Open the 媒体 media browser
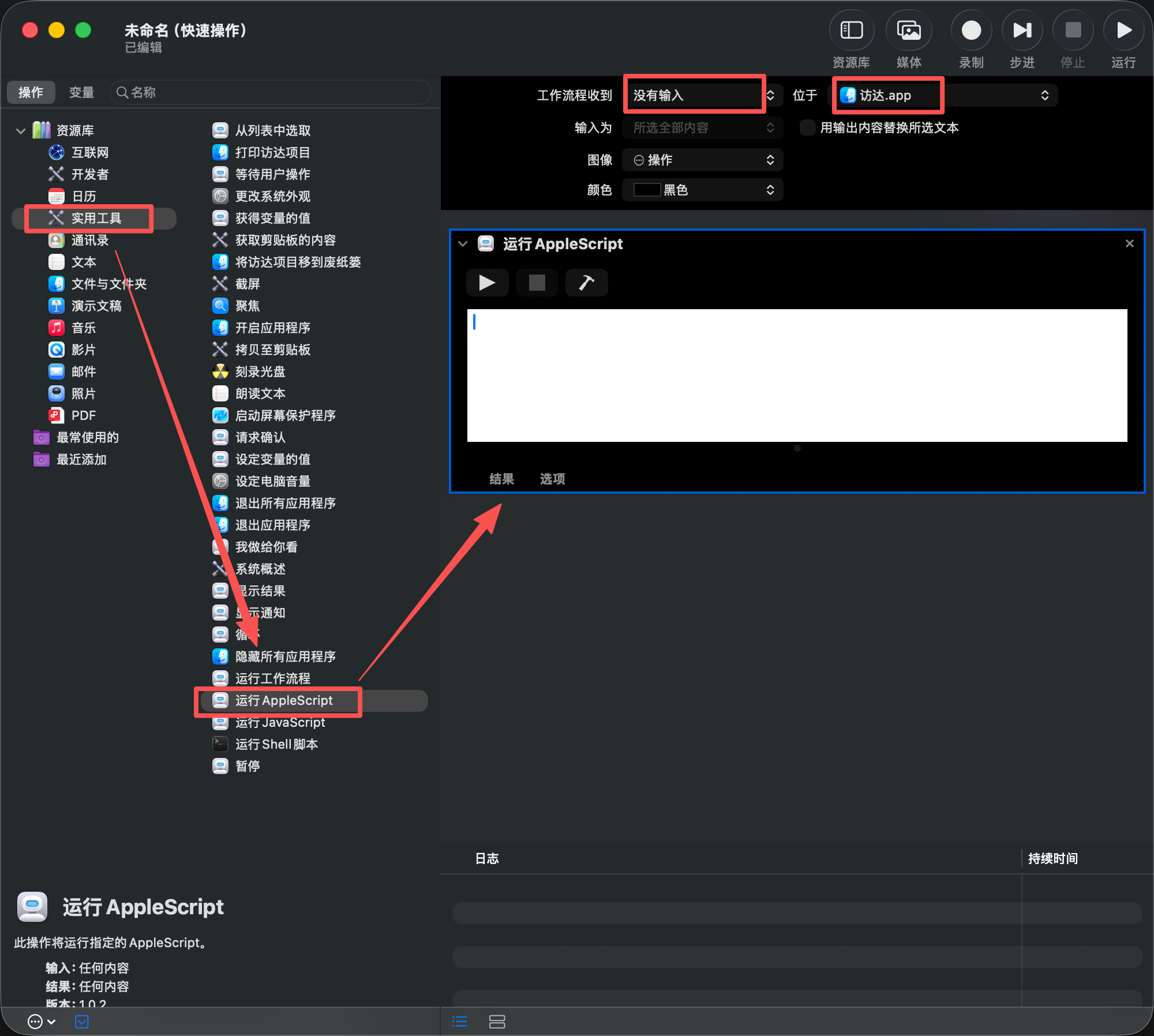1154x1036 pixels. 908,30
